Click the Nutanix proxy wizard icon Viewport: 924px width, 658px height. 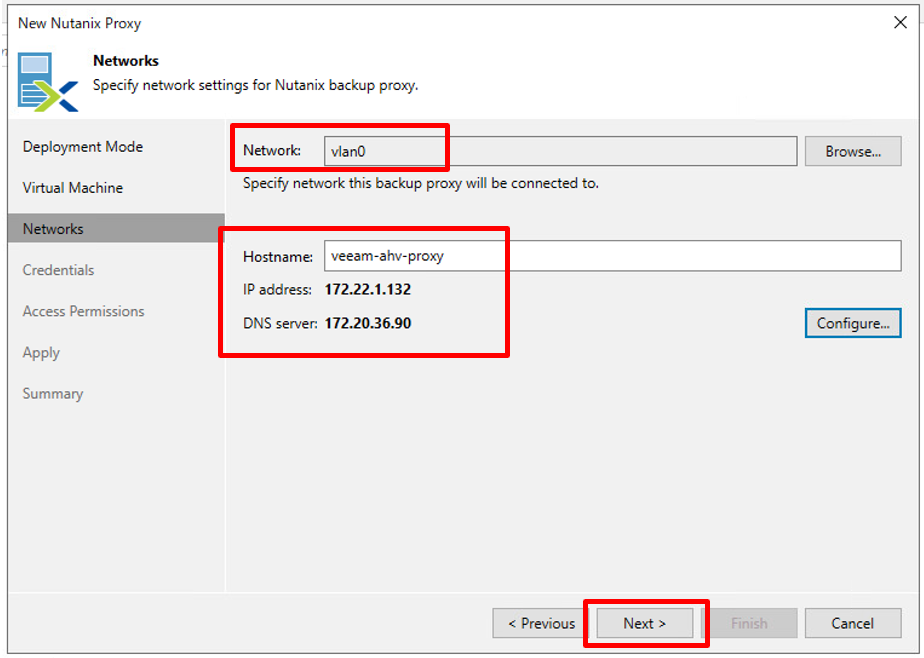[x=48, y=82]
